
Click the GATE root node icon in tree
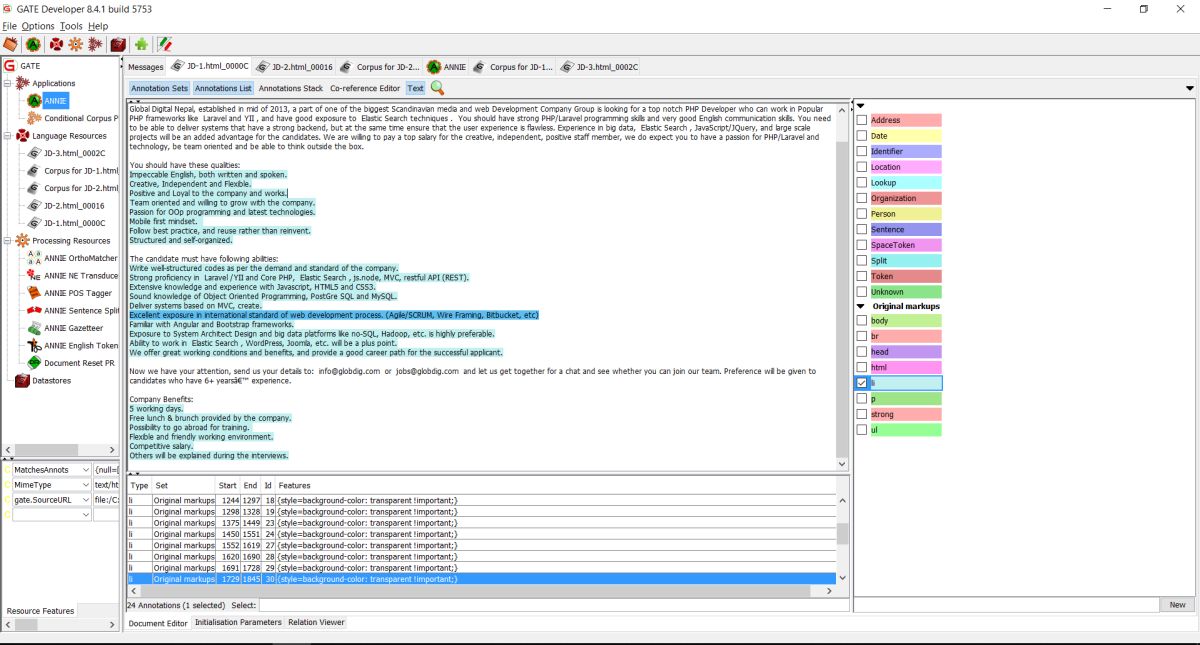tap(10, 66)
